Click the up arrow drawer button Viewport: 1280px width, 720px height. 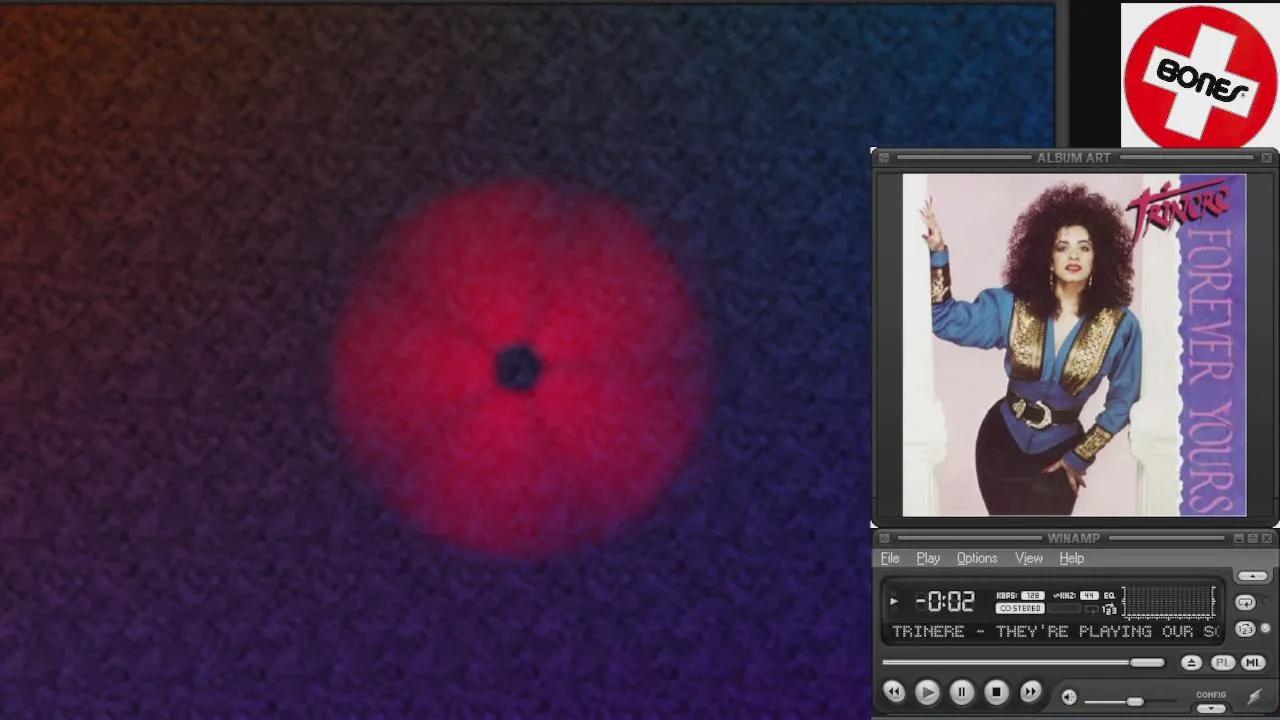click(1253, 576)
